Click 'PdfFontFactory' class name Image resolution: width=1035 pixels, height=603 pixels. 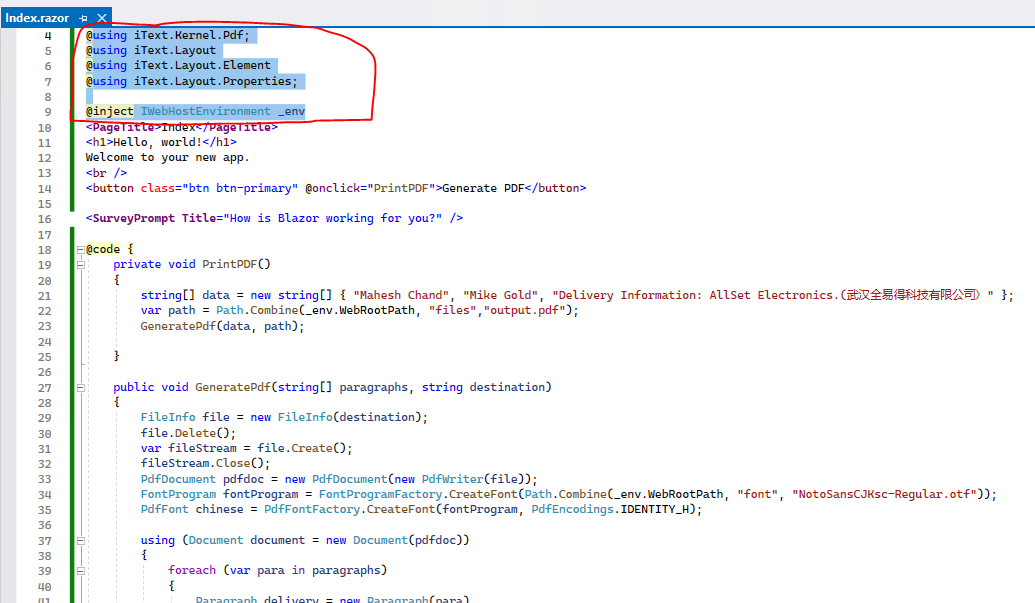click(312, 510)
